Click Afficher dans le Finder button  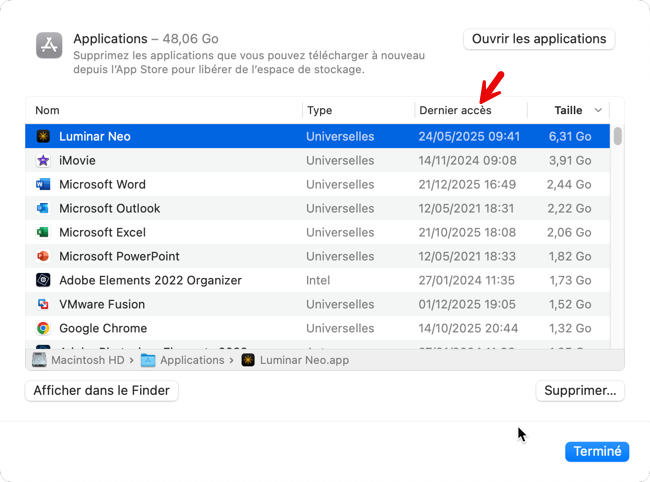102,390
